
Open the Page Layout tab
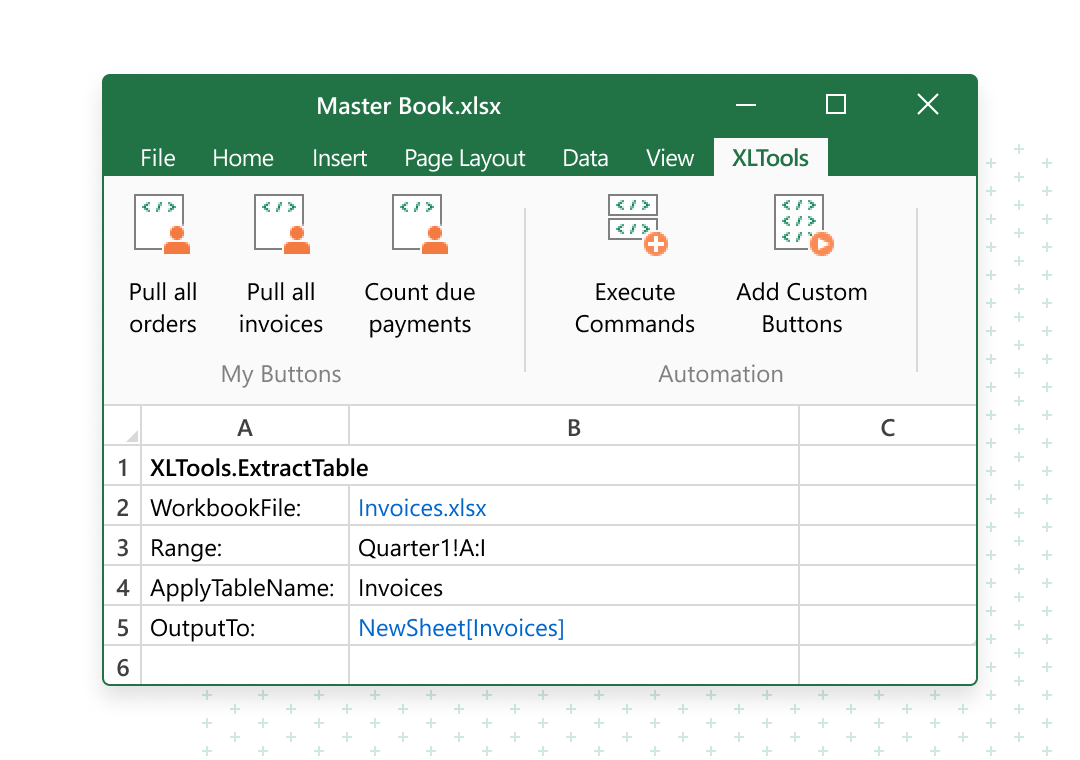click(464, 158)
